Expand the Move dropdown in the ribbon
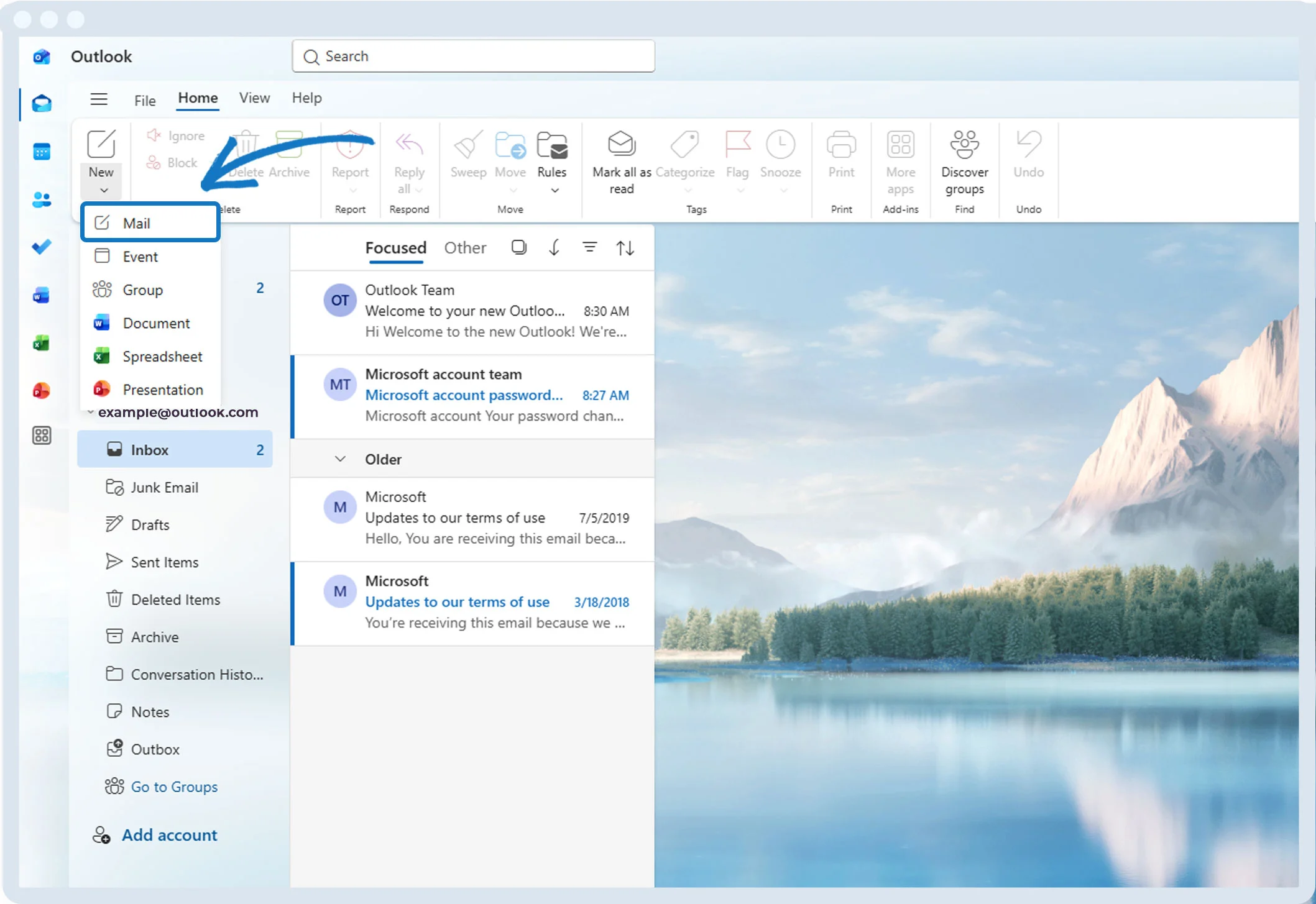Viewport: 1316px width, 904px height. click(x=513, y=190)
